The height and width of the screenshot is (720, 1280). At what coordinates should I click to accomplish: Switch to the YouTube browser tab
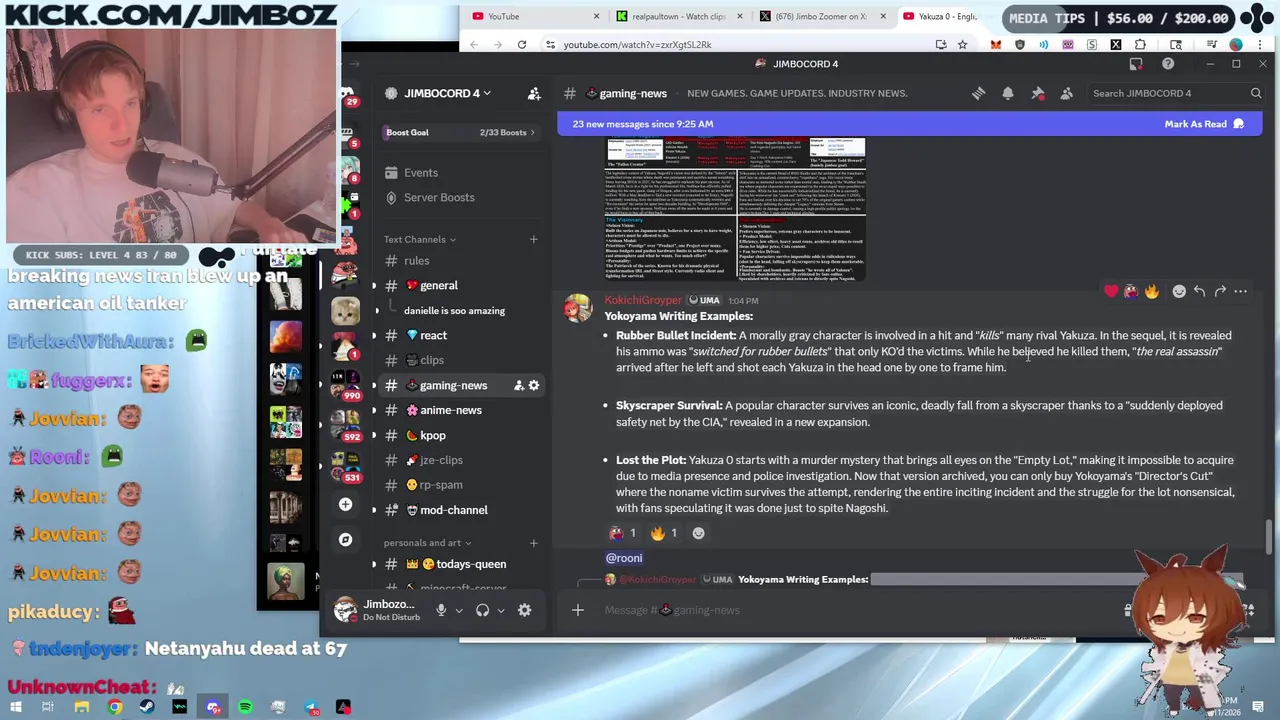pyautogui.click(x=533, y=16)
